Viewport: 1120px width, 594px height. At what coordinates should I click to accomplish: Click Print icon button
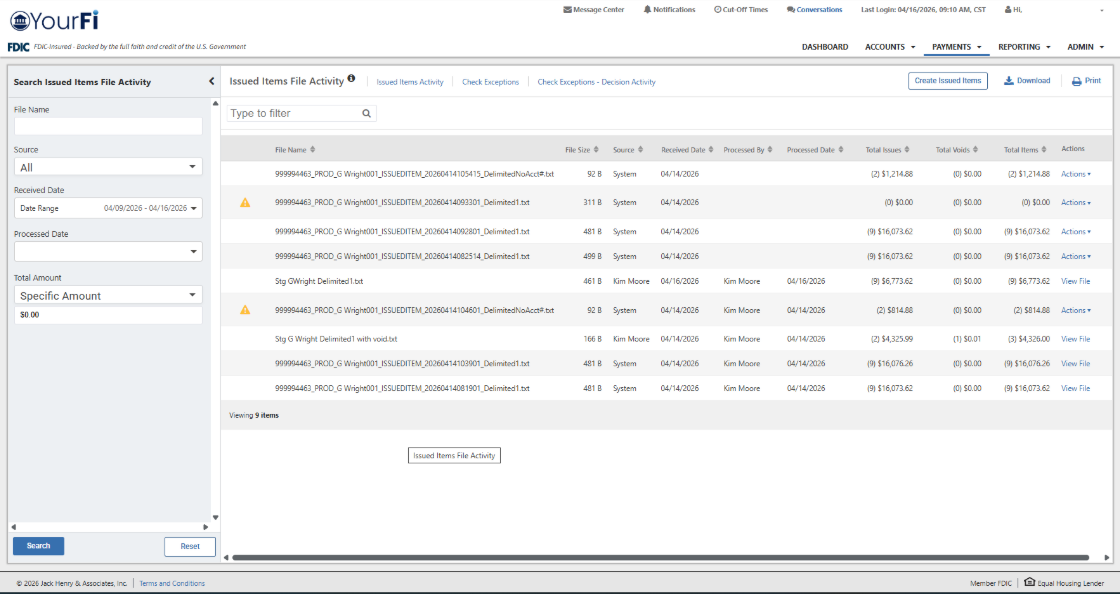click(1086, 81)
